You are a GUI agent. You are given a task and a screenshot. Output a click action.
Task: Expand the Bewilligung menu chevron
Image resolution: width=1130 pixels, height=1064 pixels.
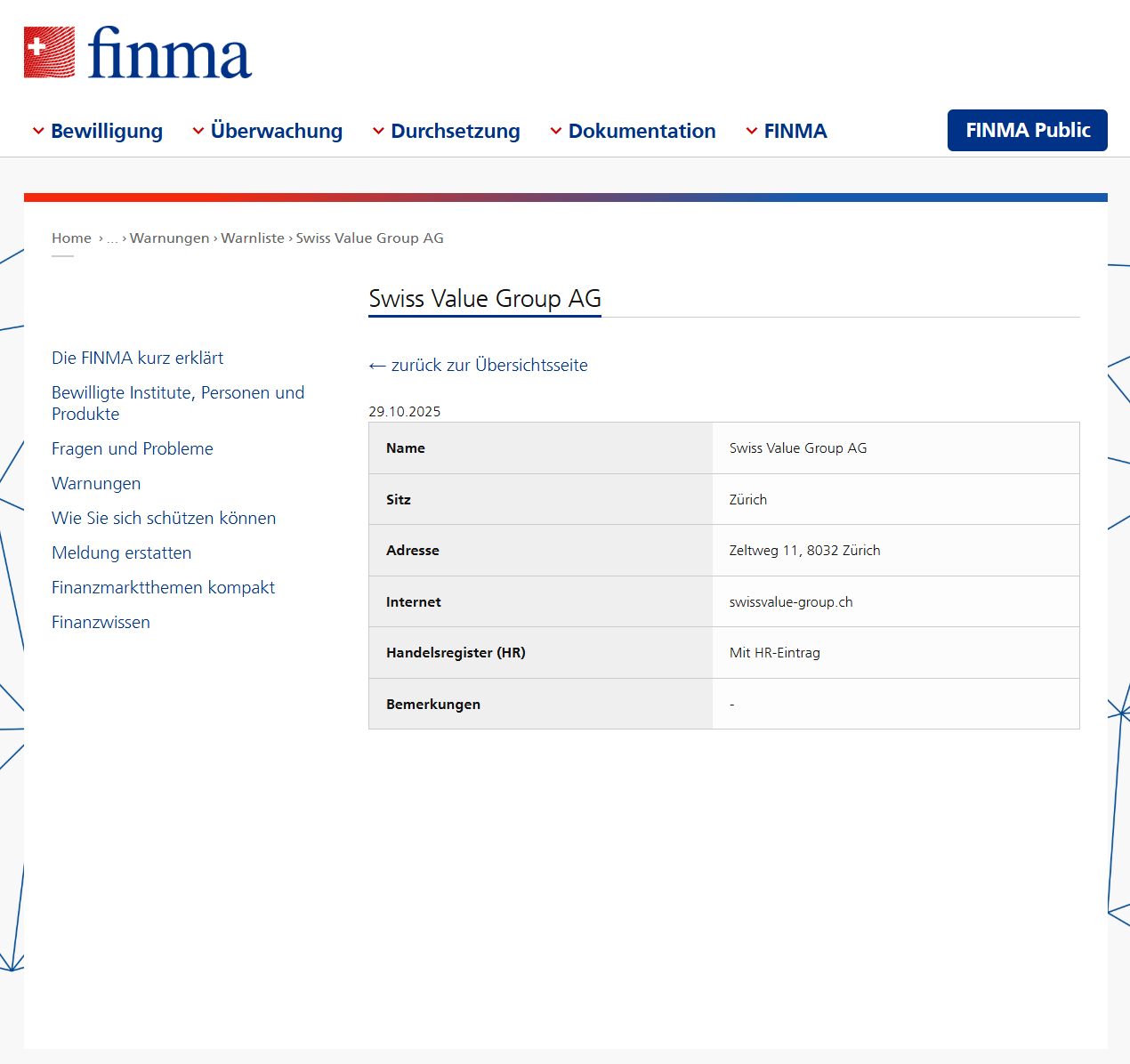[38, 131]
